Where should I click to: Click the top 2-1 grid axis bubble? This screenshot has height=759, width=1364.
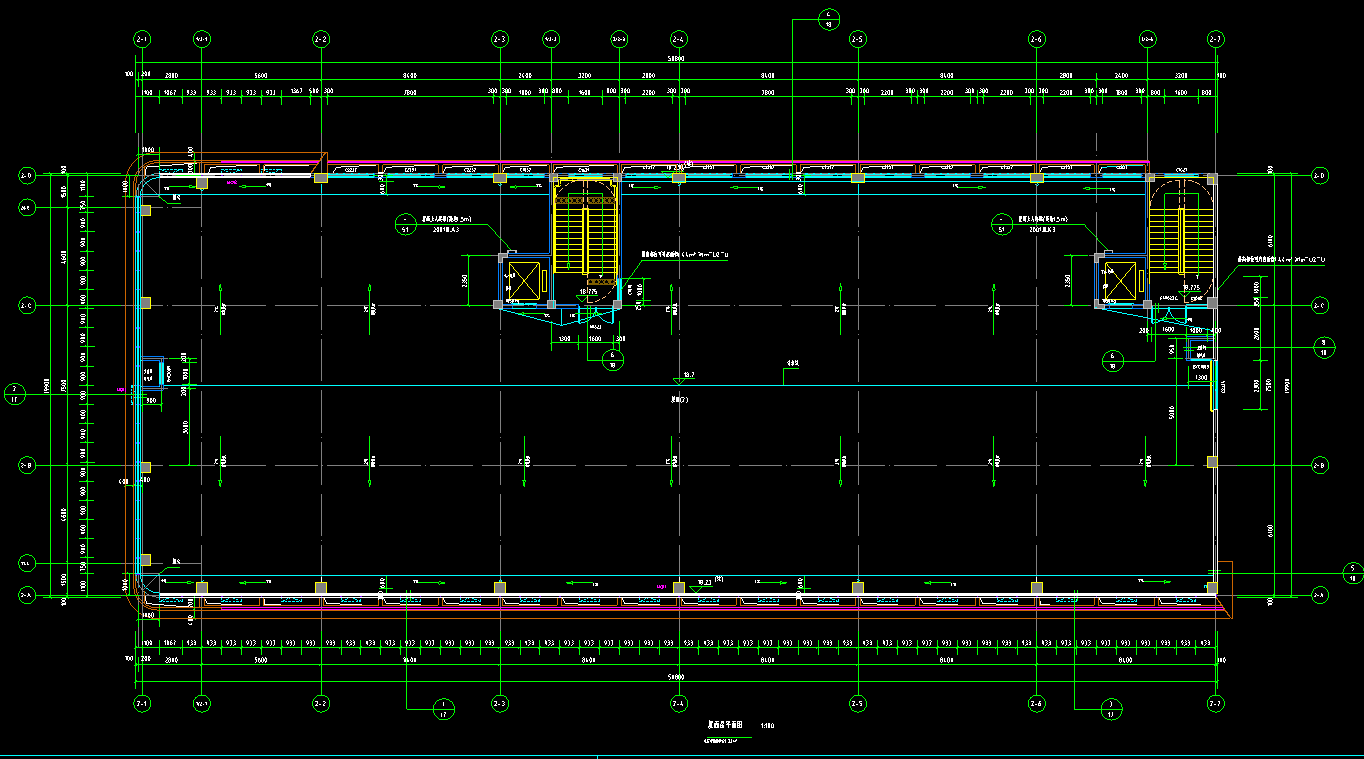click(x=142, y=39)
